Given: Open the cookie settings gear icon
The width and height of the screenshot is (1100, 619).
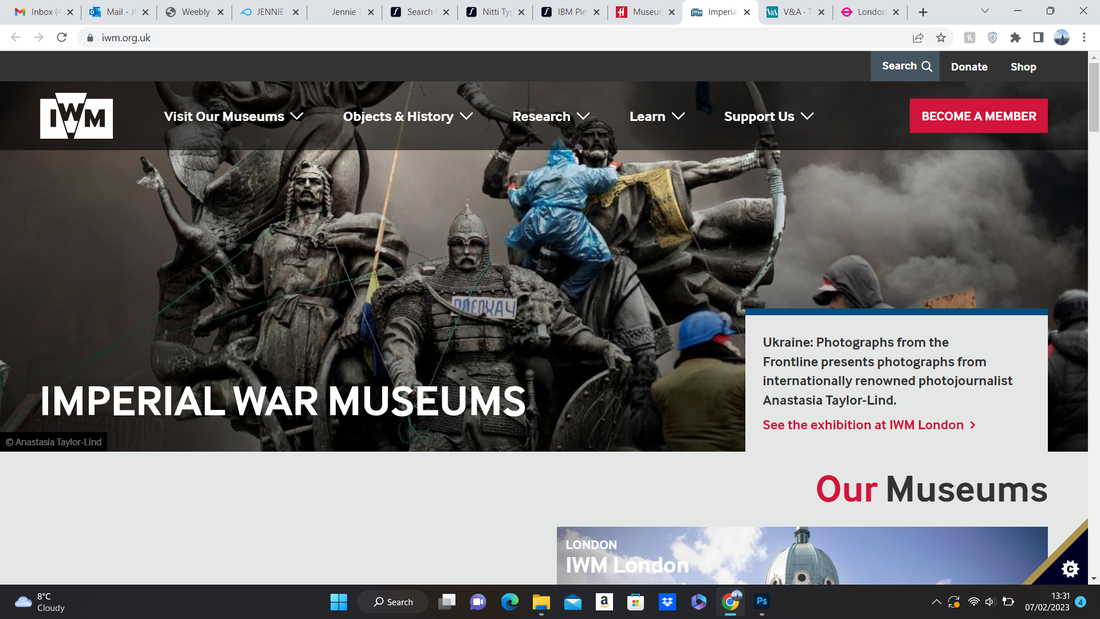Looking at the screenshot, I should pyautogui.click(x=1070, y=568).
